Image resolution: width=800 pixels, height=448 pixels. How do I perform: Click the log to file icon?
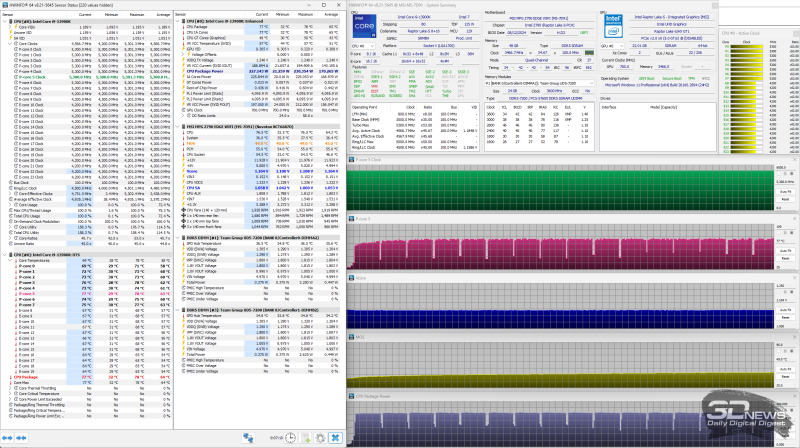[x=306, y=437]
